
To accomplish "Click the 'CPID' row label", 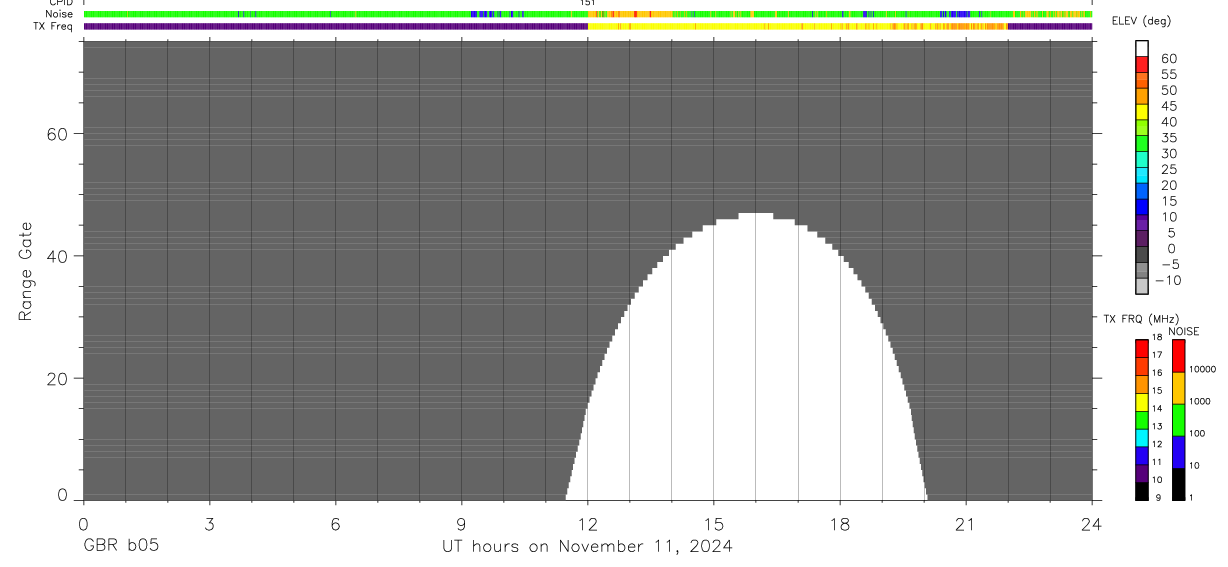I will (61, 3).
